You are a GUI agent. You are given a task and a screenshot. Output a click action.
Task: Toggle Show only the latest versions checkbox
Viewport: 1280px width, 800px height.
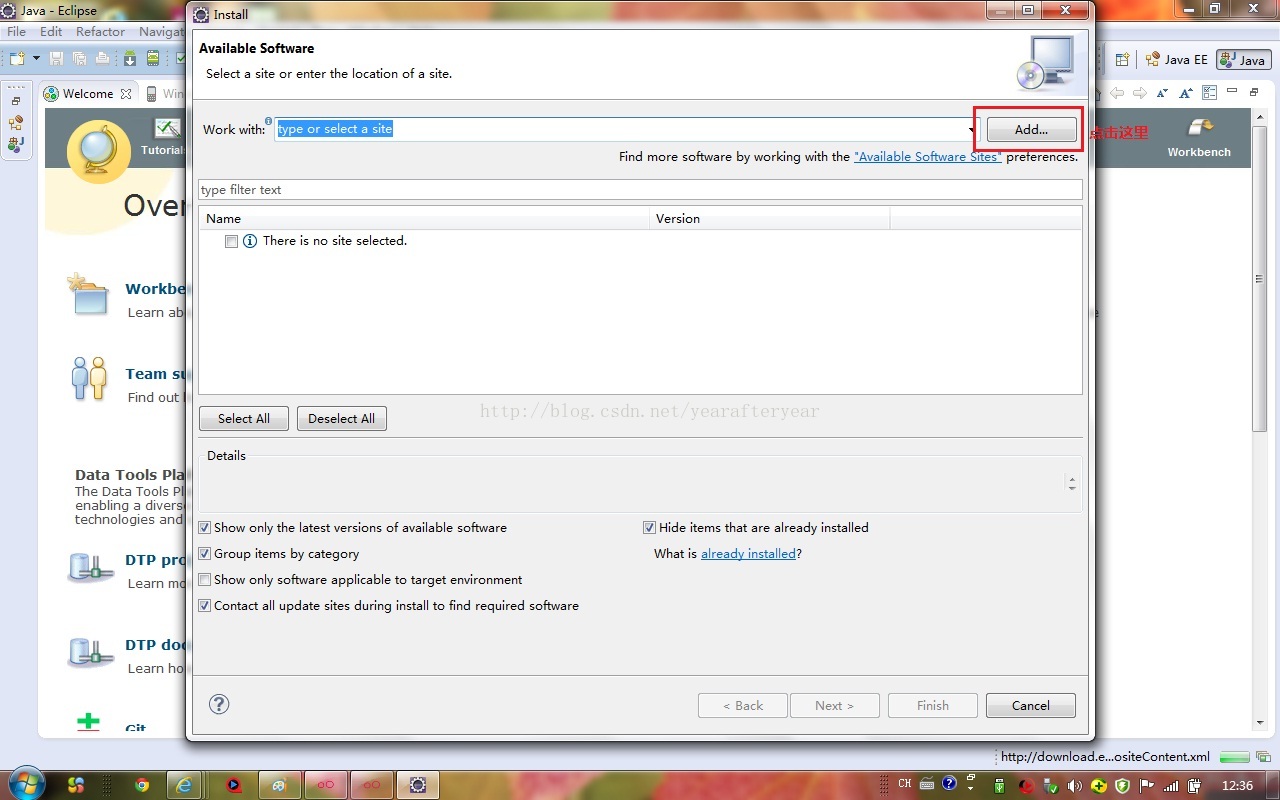[205, 528]
